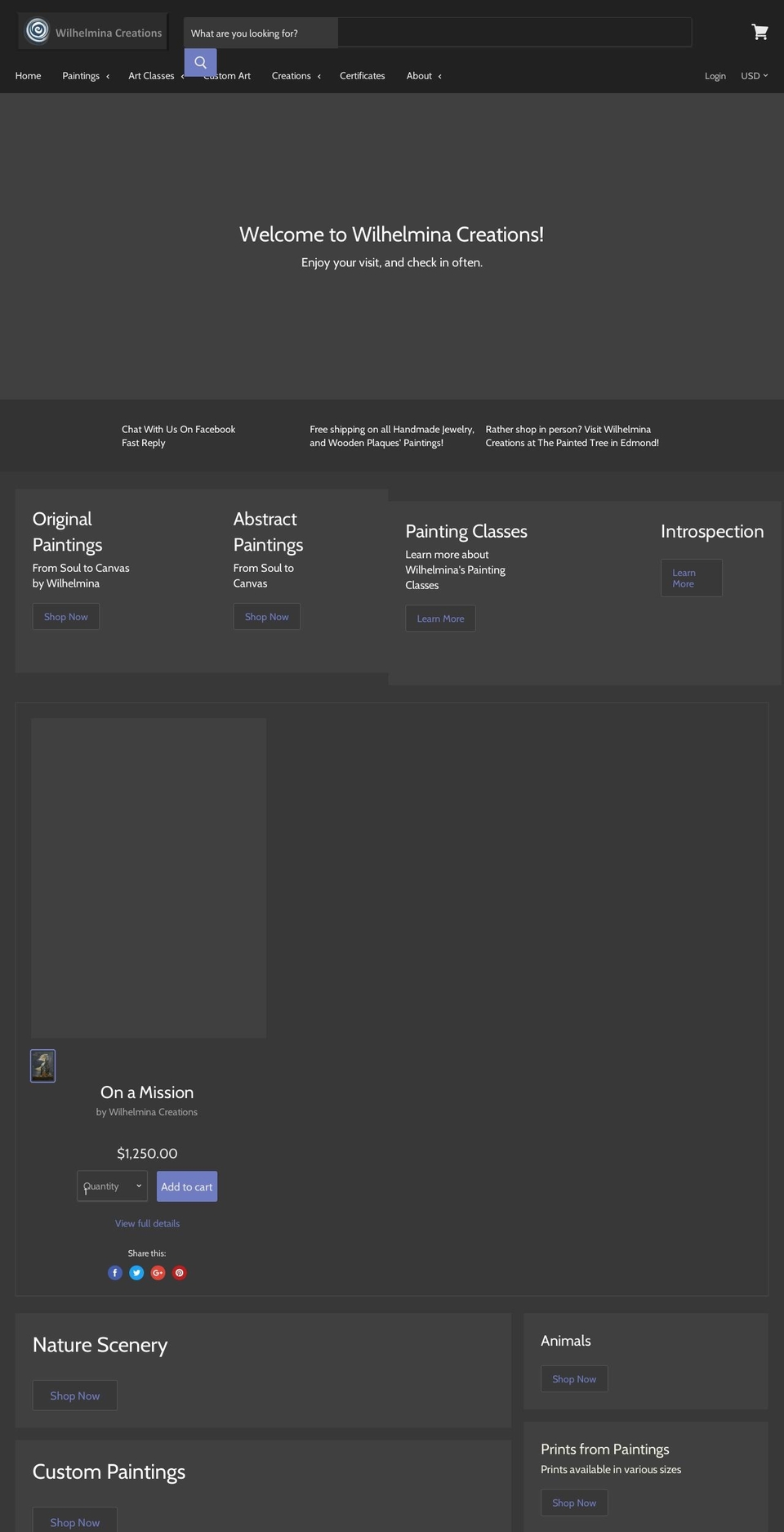Click the Login link
Screen dimensions: 784x1532
[x=715, y=76]
